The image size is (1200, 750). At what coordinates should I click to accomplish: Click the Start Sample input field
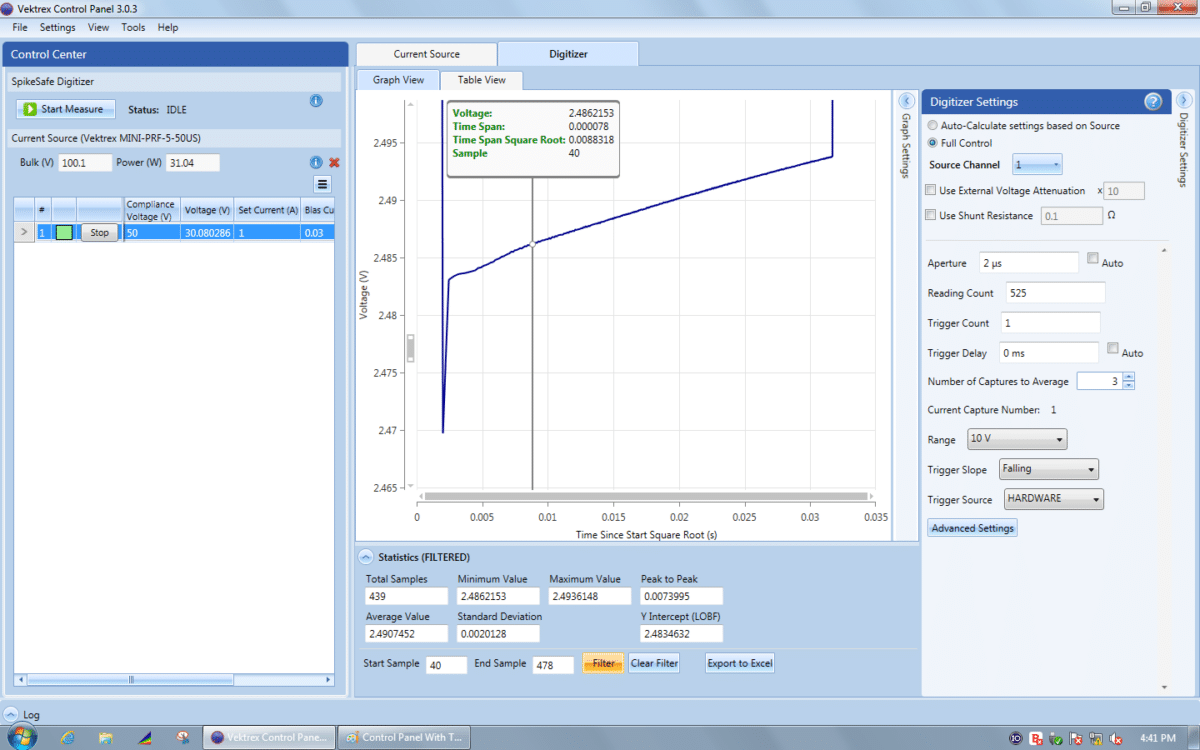[446, 665]
